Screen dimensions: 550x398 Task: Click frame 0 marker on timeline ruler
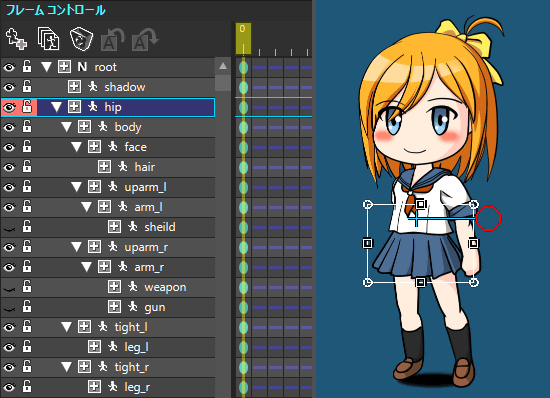(243, 39)
